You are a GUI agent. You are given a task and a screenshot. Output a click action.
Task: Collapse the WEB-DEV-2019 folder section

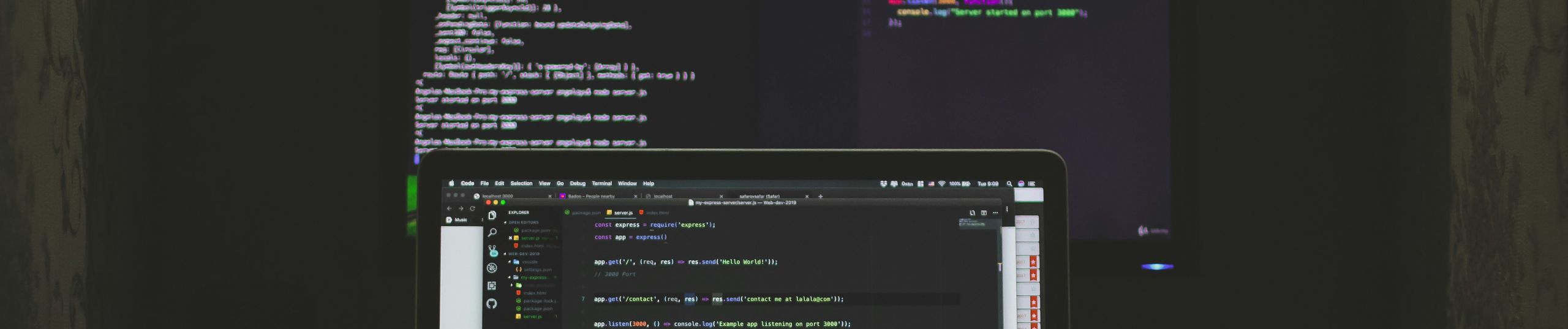505,254
